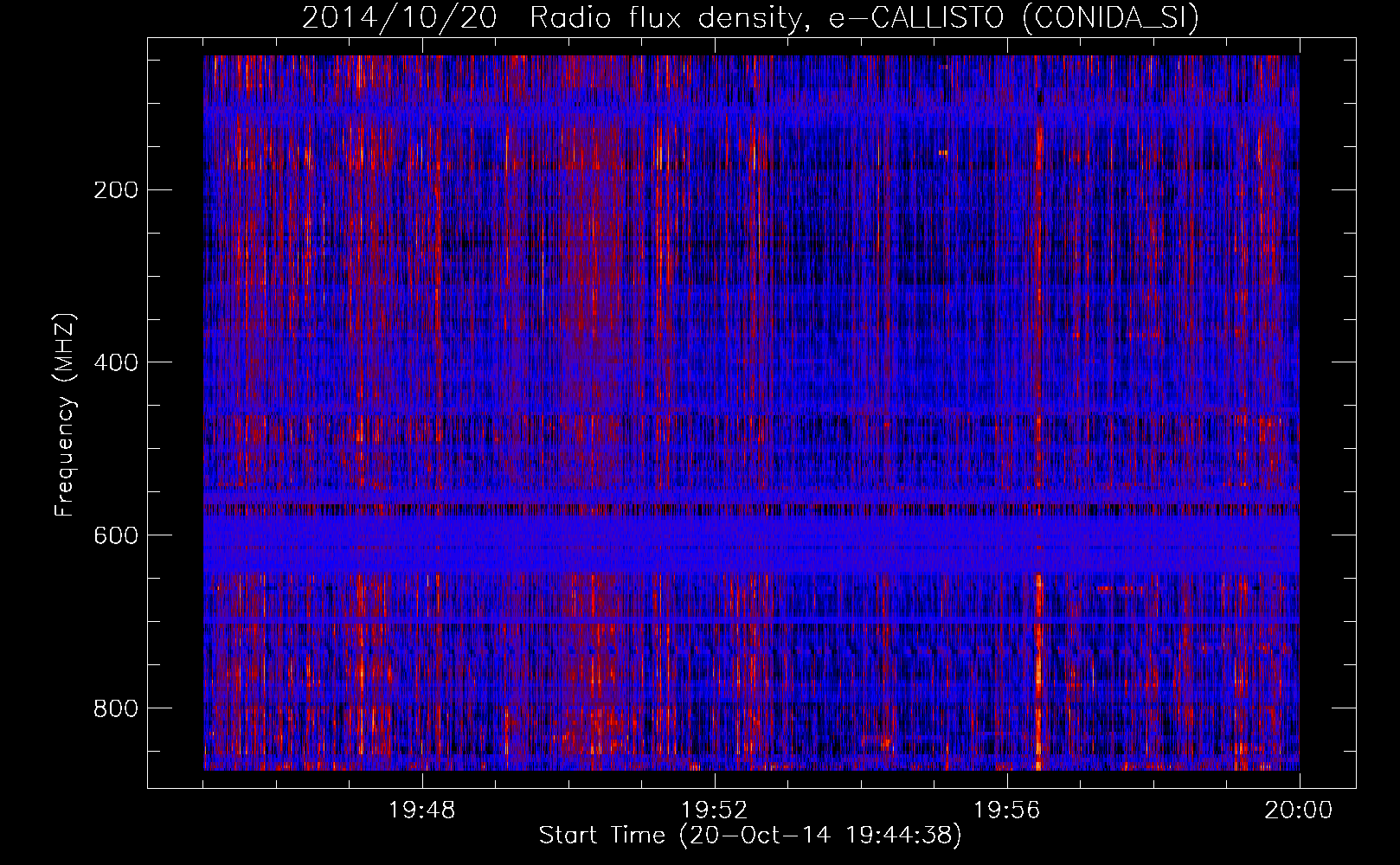Viewport: 1400px width, 865px height.
Task: Click the 19:56 time tick label
Action: (x=1006, y=811)
